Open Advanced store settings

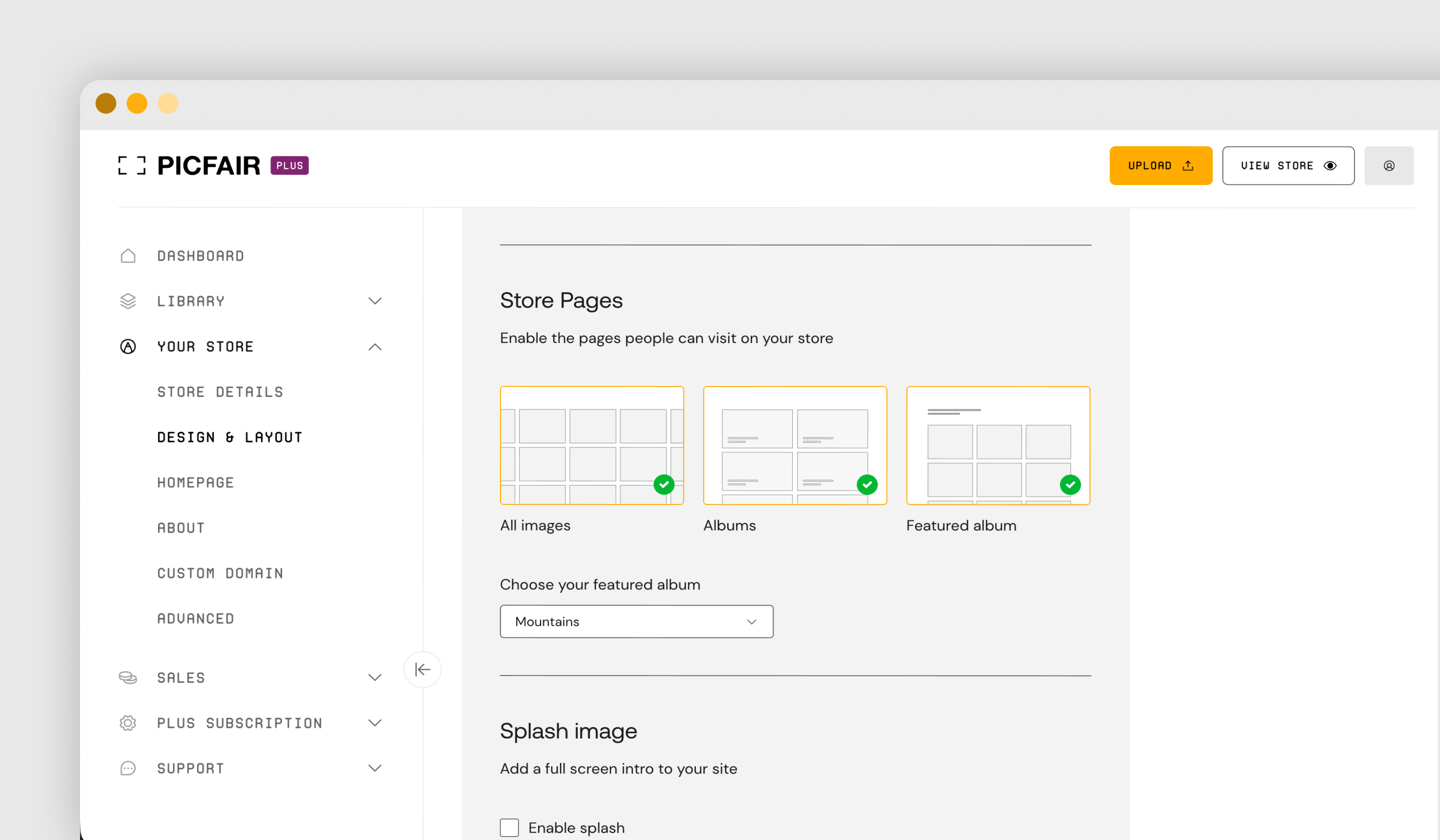pyautogui.click(x=195, y=619)
